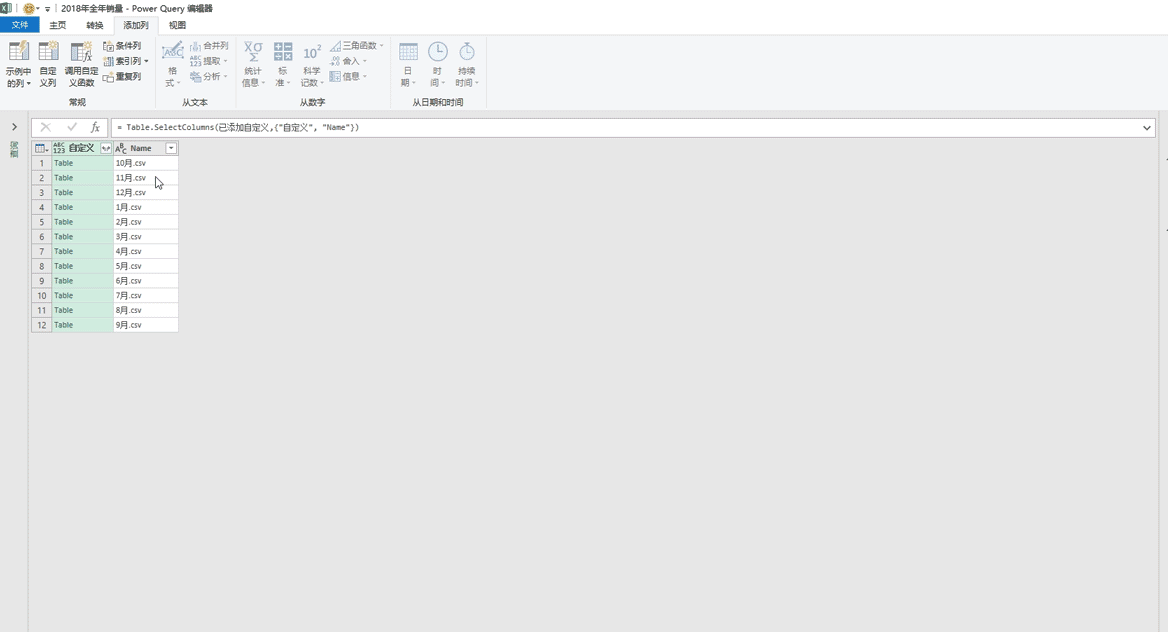Select row number 7 header

(x=42, y=251)
